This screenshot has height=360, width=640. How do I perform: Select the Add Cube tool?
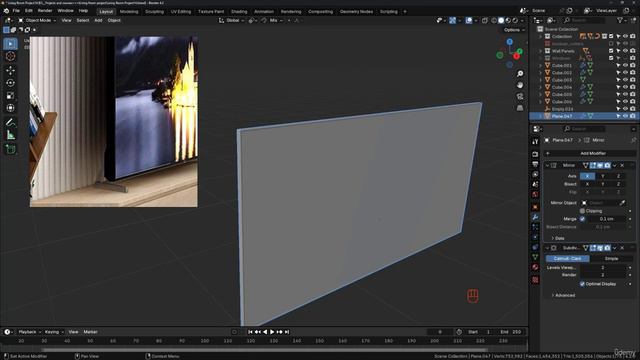[11, 149]
